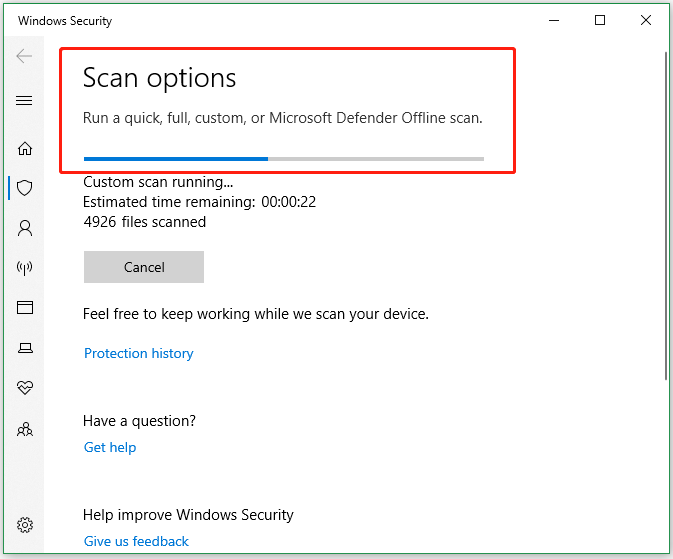The image size is (673, 559).
Task: Open Device performance & health heart icon
Action: point(24,387)
